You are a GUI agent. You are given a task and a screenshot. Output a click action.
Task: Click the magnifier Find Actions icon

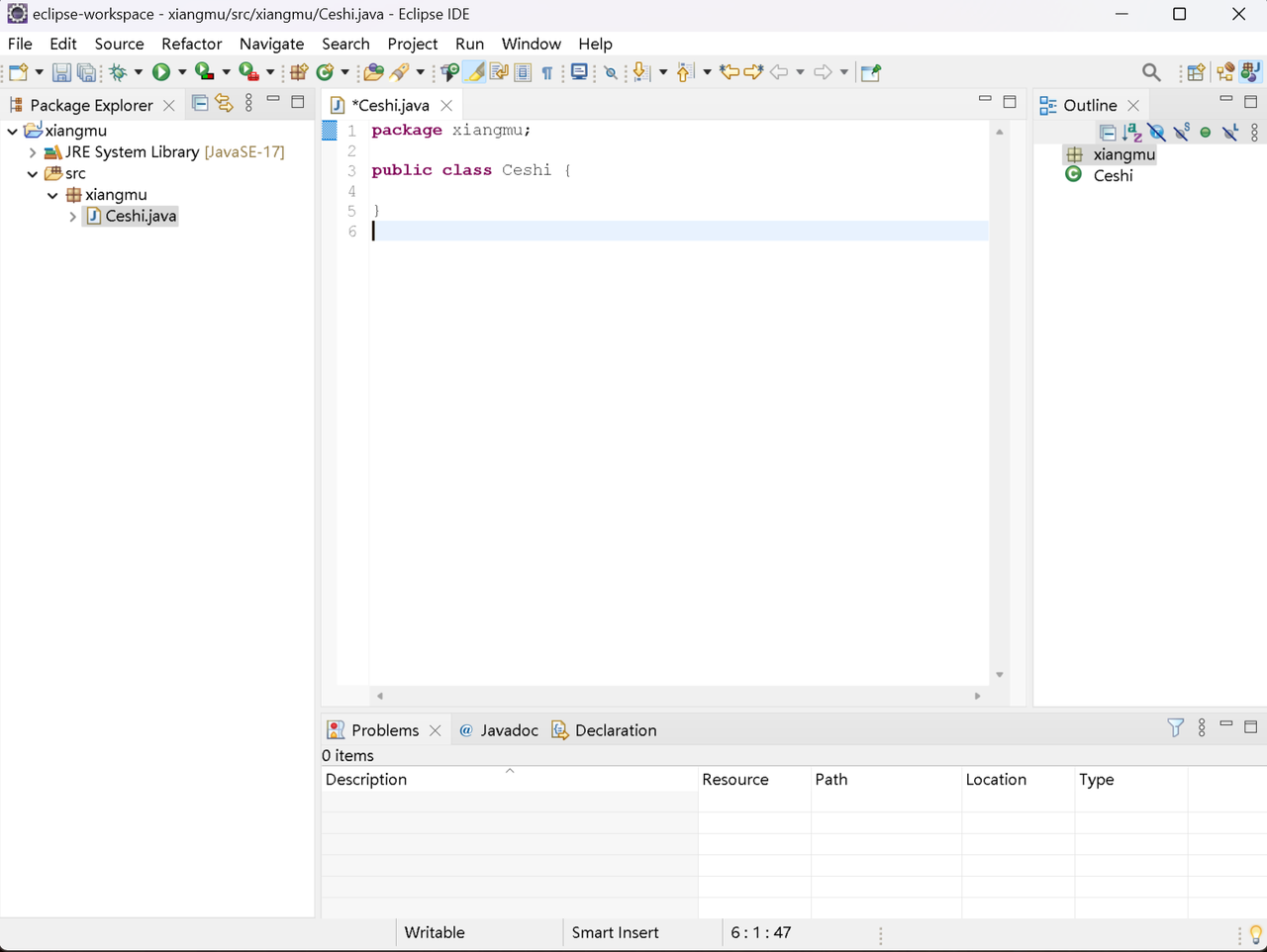(x=1151, y=72)
